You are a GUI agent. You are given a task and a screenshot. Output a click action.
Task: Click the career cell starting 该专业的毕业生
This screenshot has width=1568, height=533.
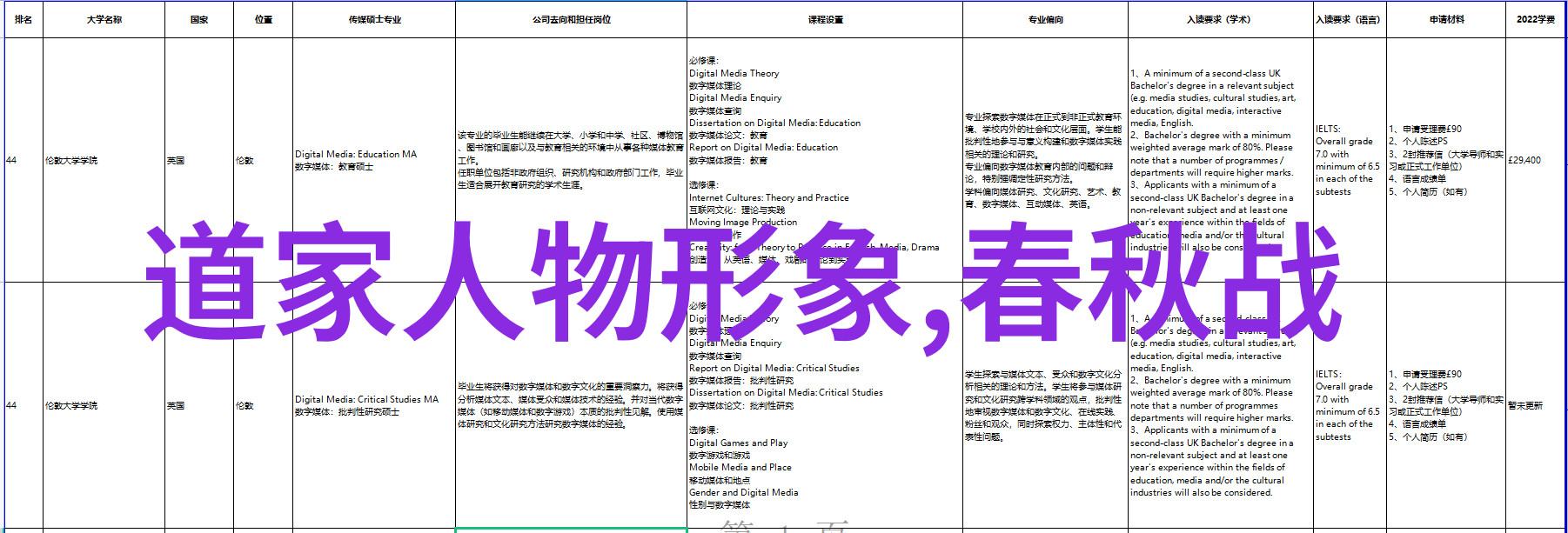click(571, 160)
